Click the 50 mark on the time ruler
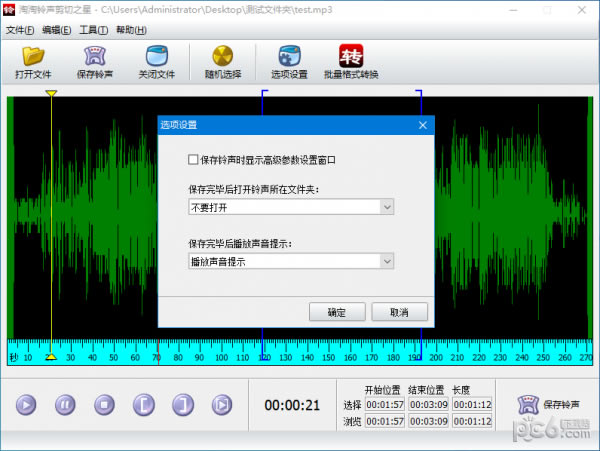The width and height of the screenshot is (600, 451). pyautogui.click(x=114, y=358)
